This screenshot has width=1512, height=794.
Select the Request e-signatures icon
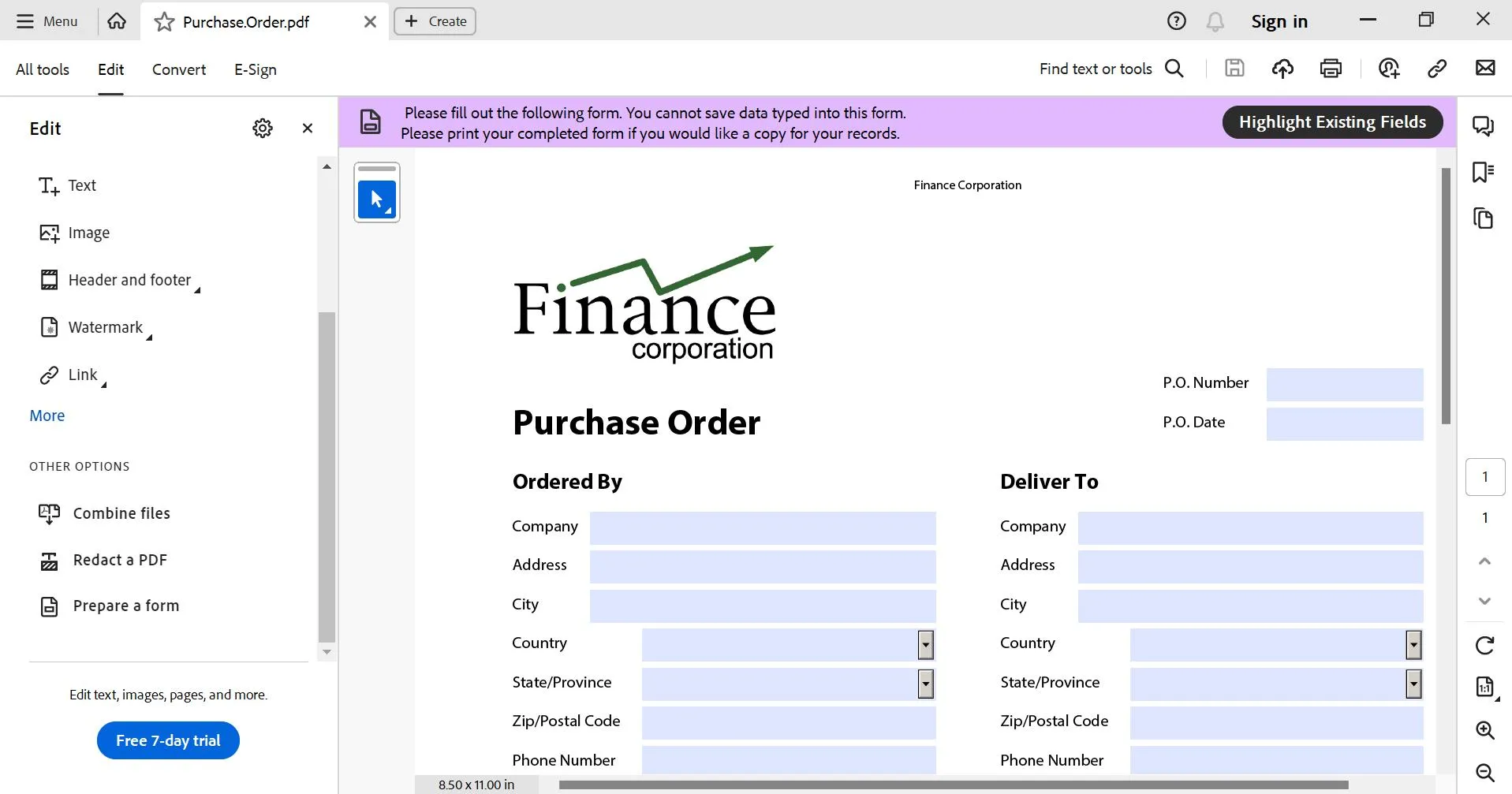[x=1389, y=69]
